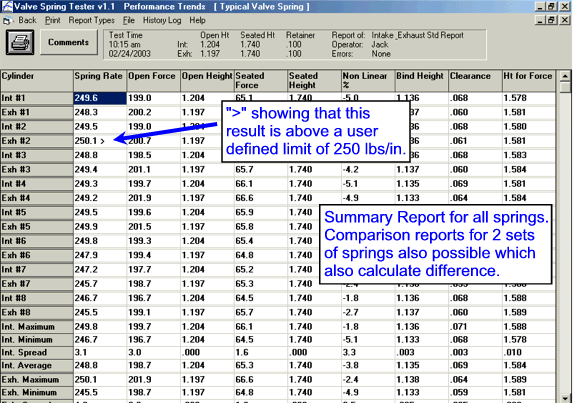Click the 197.7 Open Force cell of Int #7

154,270
